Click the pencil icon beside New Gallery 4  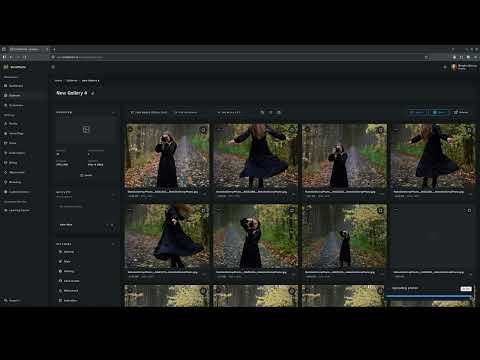coord(93,94)
